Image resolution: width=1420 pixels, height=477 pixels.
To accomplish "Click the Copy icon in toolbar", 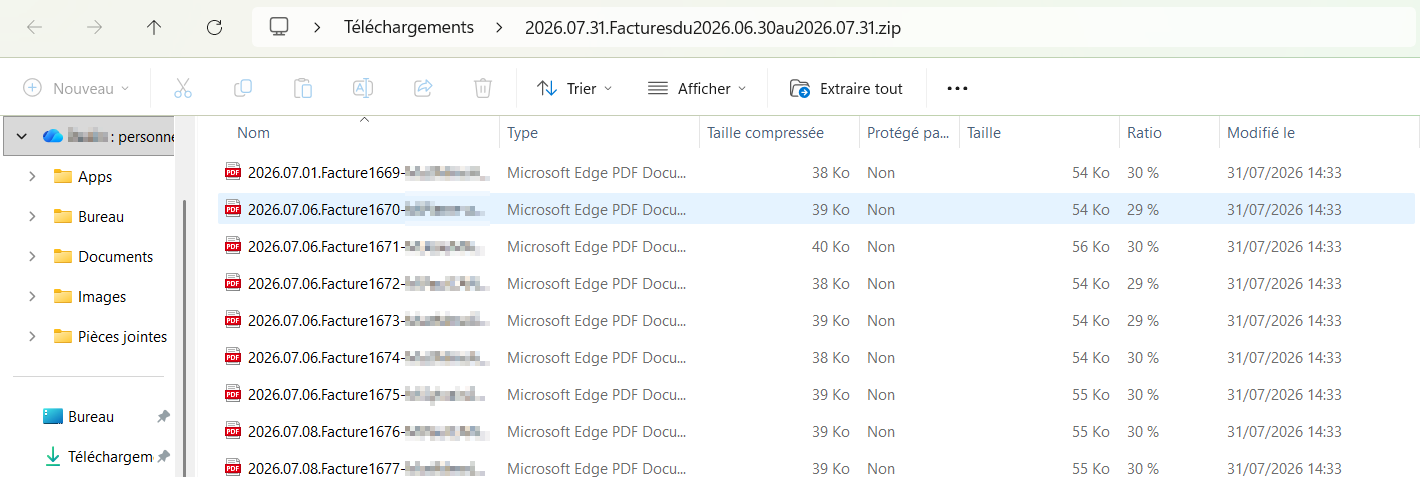I will pos(242,88).
